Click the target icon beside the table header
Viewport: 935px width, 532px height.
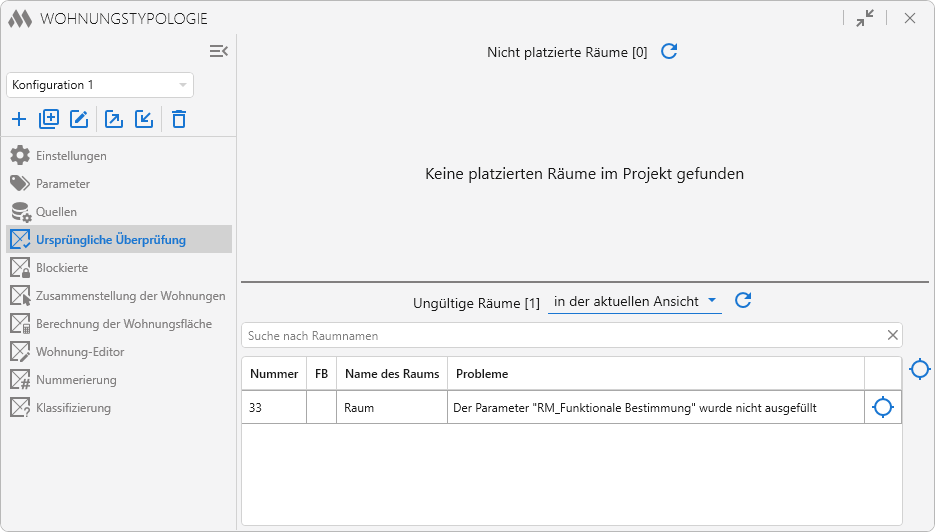[x=919, y=370]
